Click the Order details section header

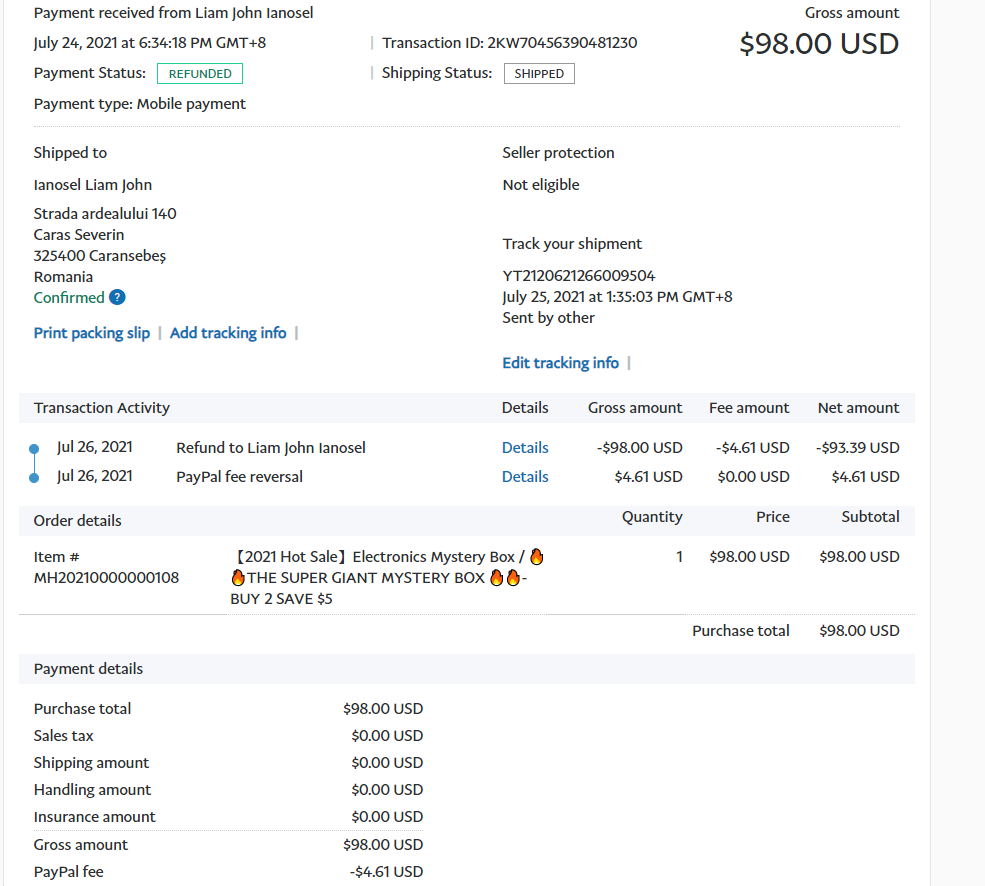point(78,521)
